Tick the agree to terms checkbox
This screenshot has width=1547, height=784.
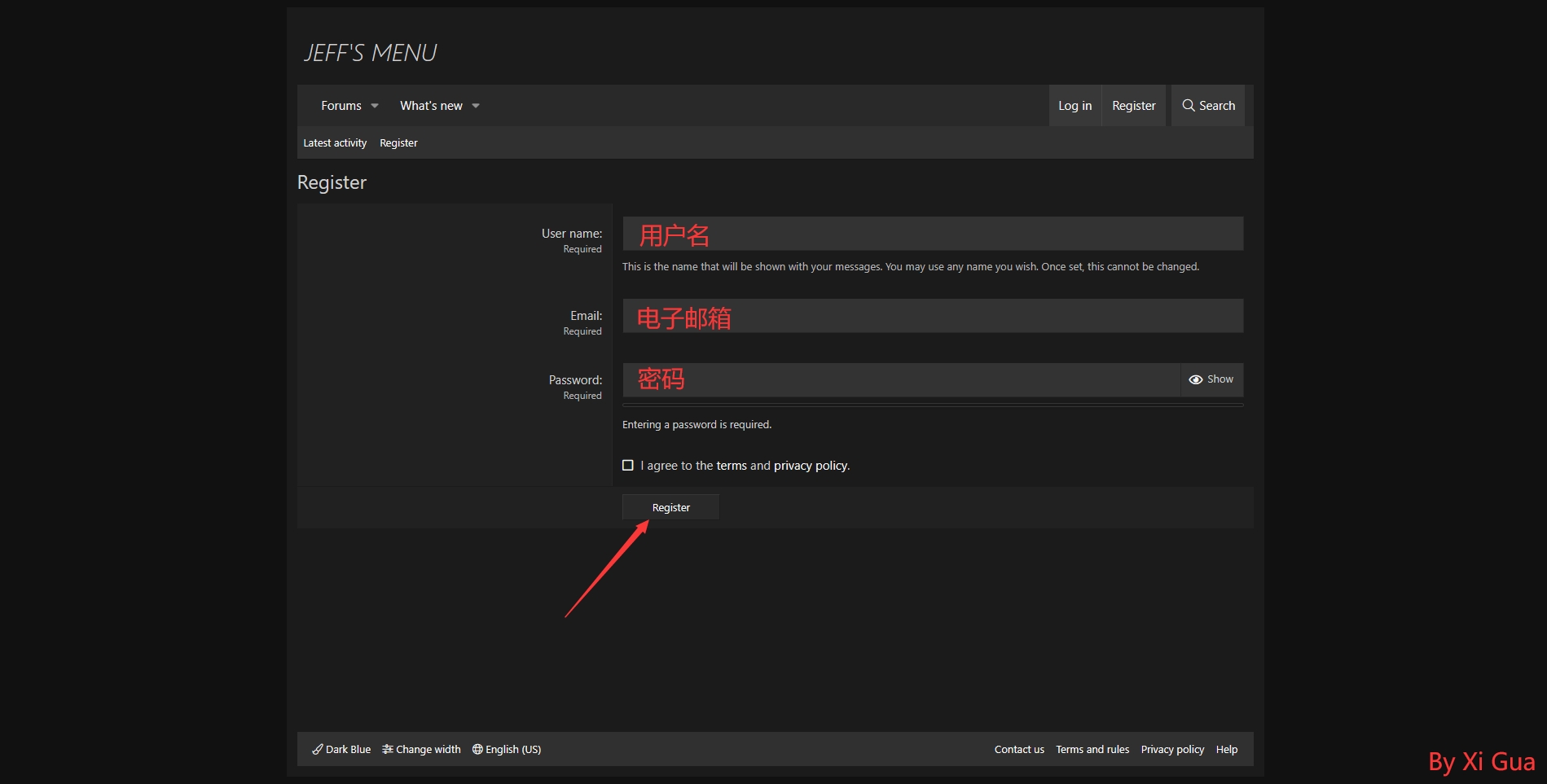628,466
